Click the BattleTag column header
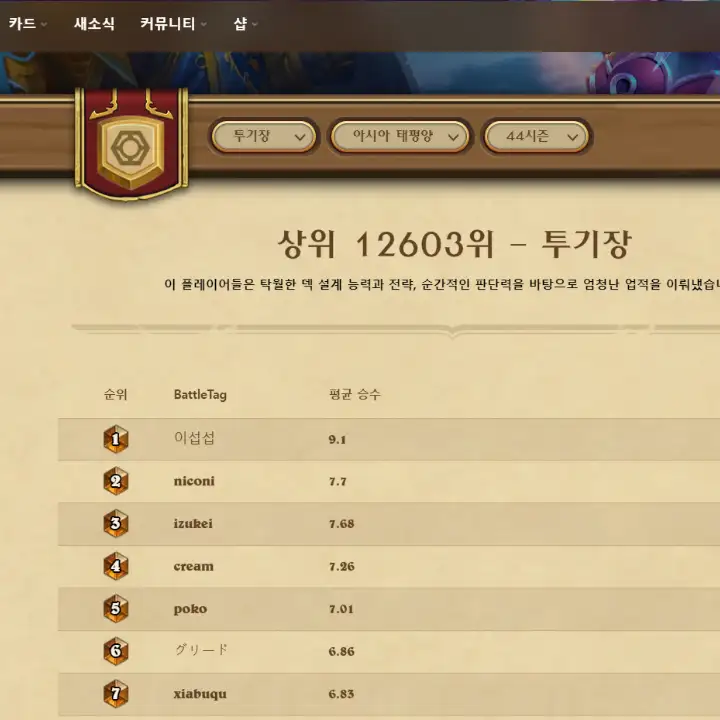Screen dimensions: 720x720 pyautogui.click(x=200, y=394)
